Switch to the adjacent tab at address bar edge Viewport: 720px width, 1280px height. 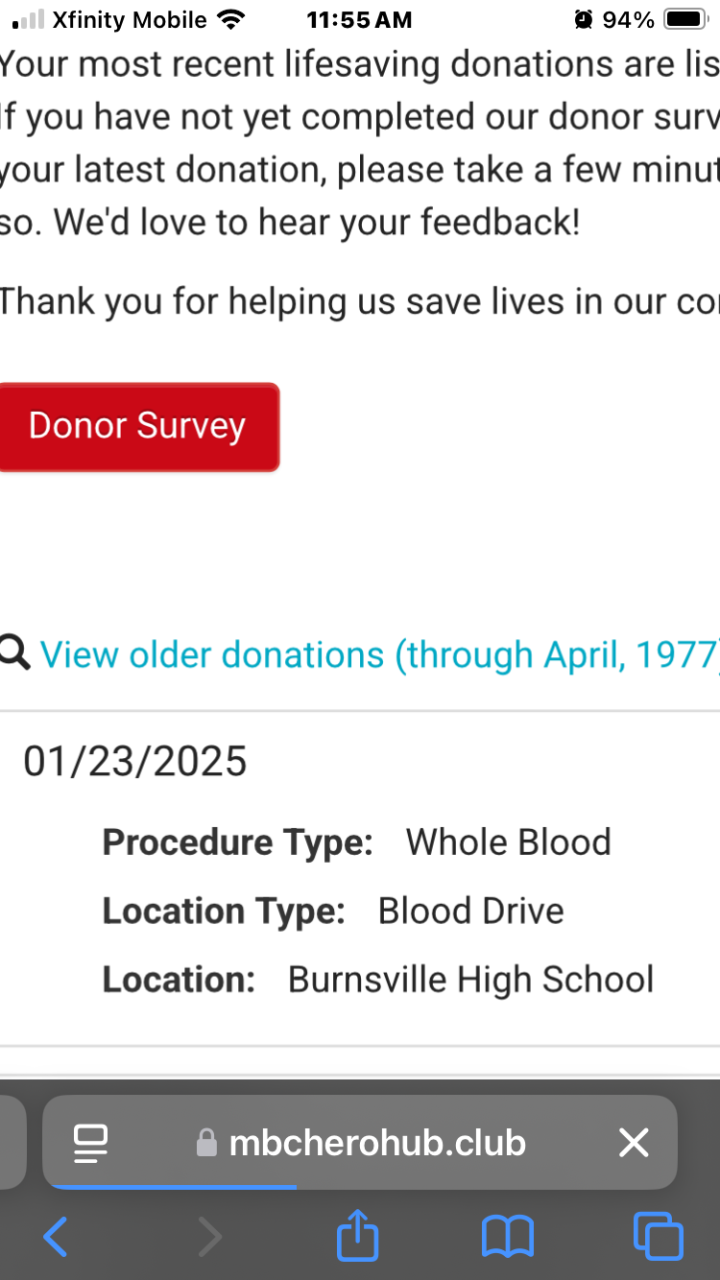tap(10, 1142)
